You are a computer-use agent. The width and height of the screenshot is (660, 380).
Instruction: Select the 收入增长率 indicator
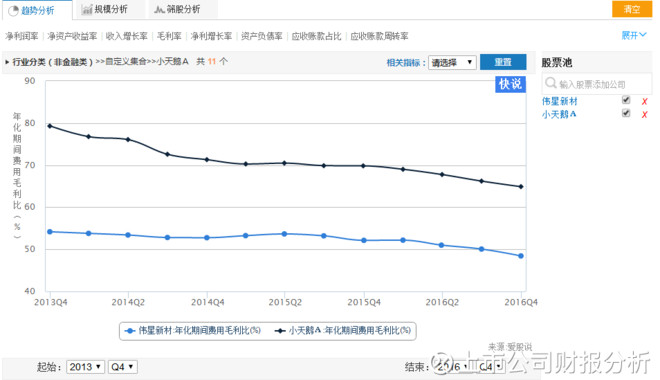tap(127, 36)
